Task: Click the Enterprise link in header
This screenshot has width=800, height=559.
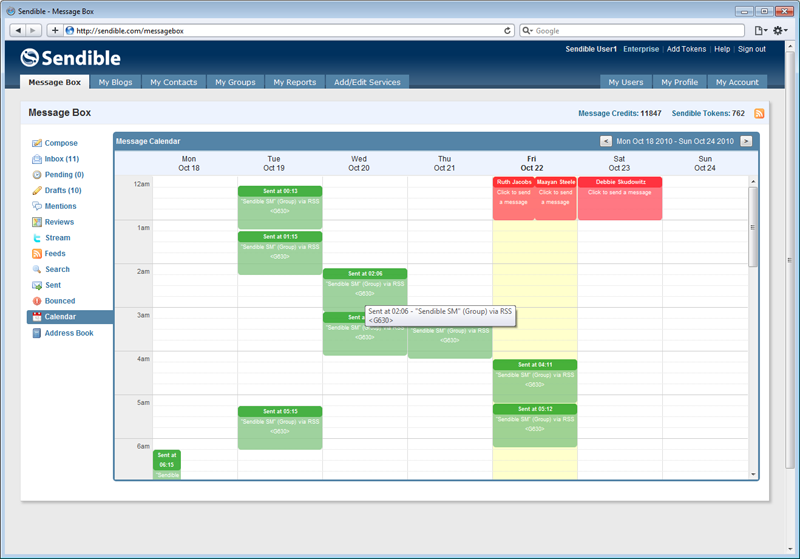Action: (x=641, y=49)
